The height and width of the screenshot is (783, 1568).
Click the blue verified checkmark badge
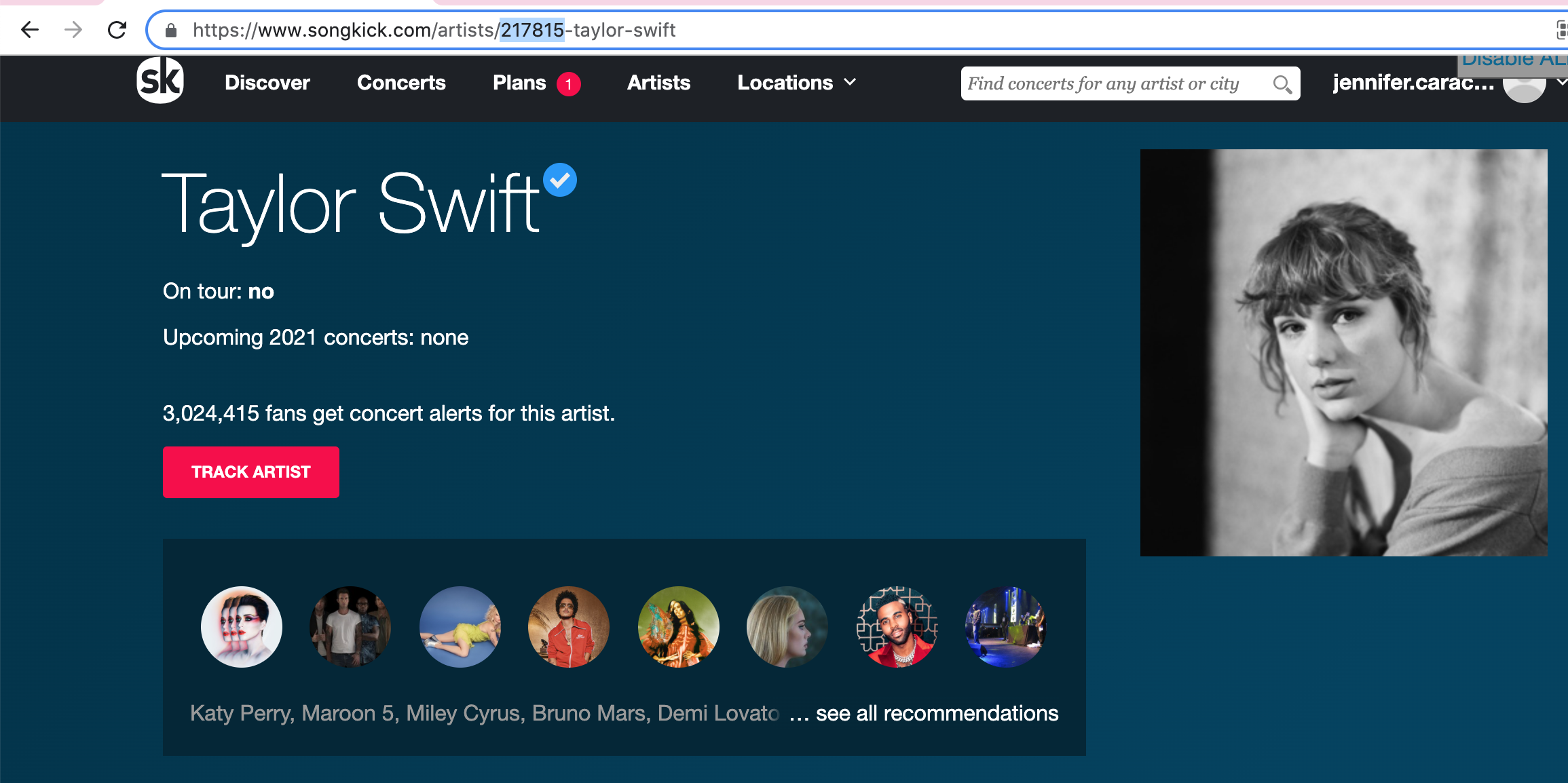pos(560,180)
